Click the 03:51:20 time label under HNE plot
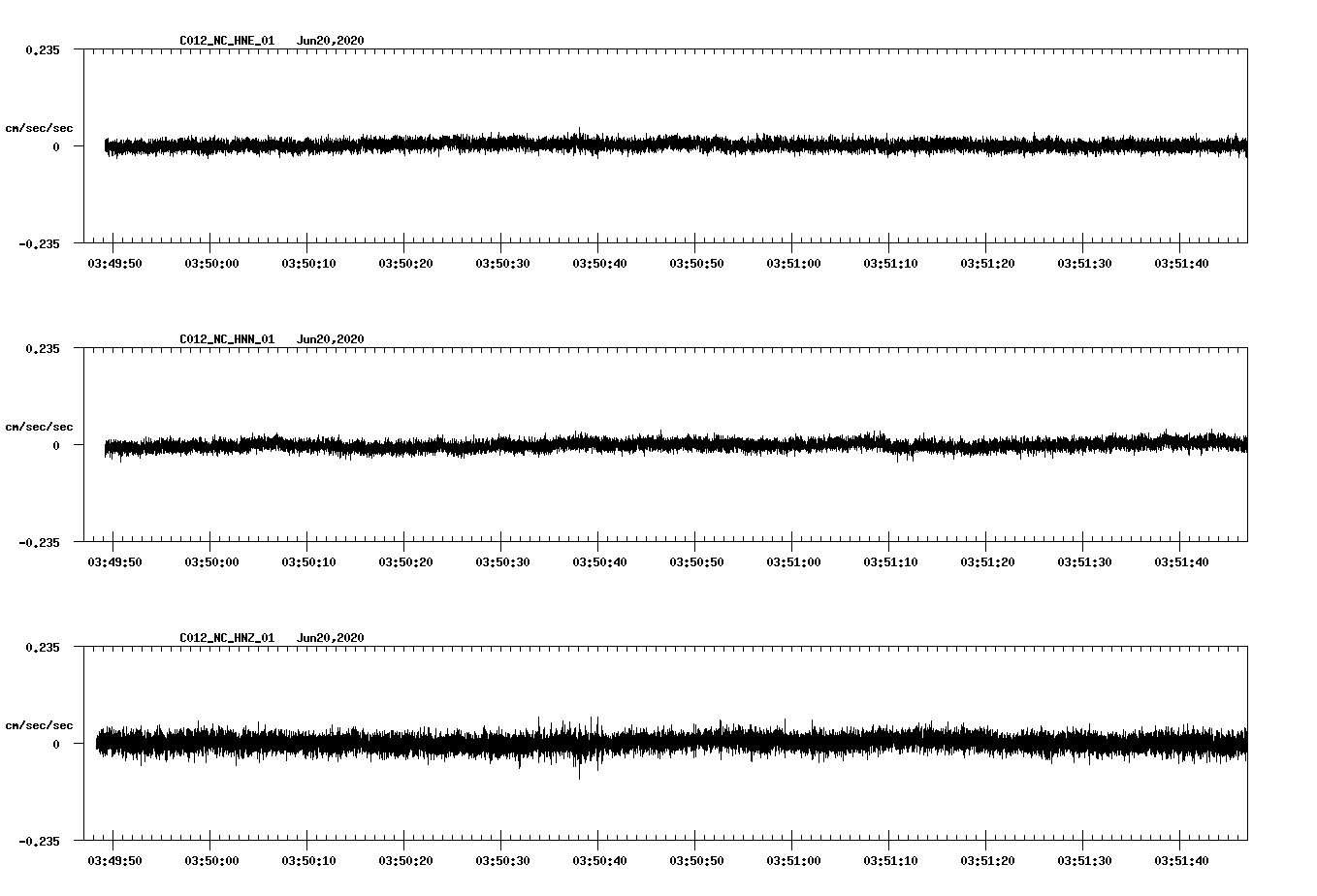 click(x=987, y=264)
